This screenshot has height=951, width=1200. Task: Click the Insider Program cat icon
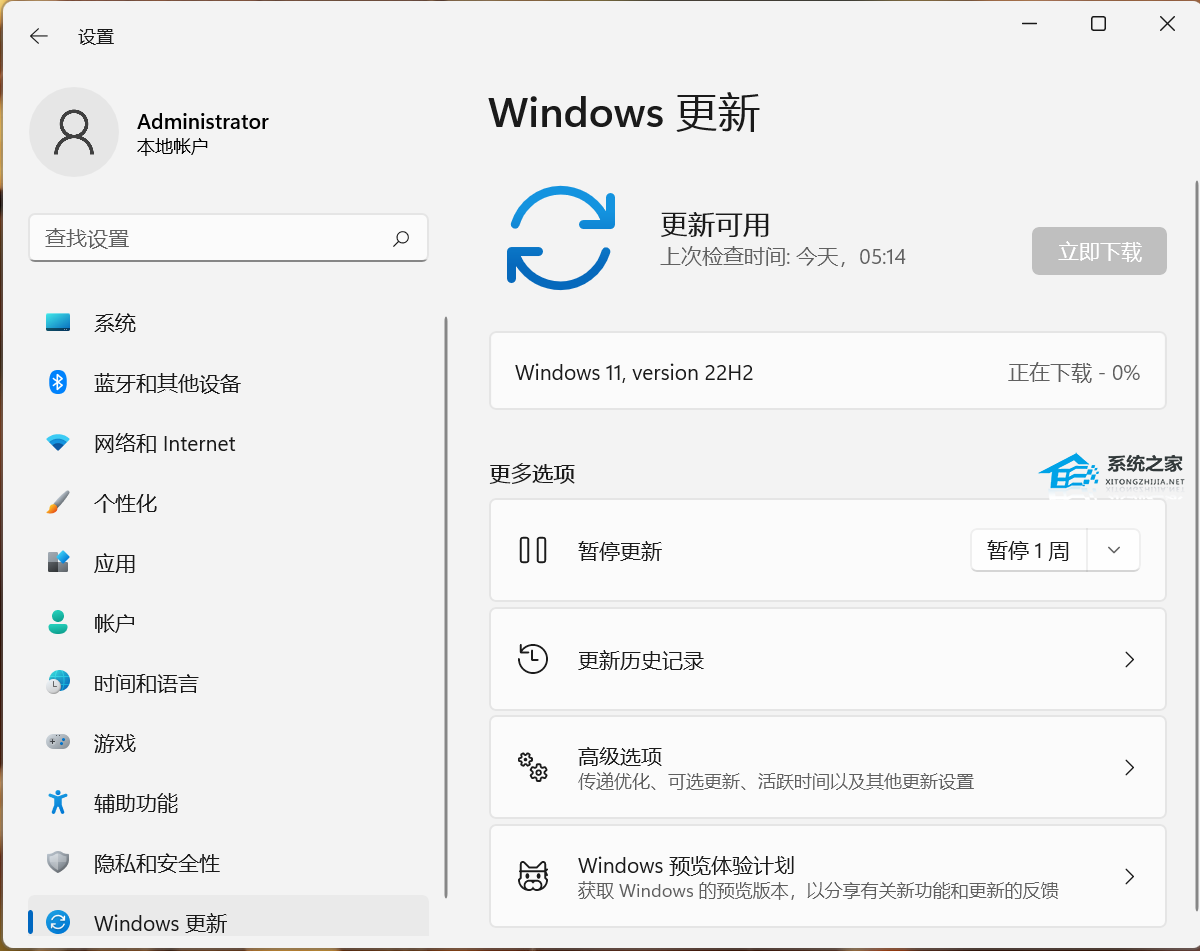coord(533,876)
